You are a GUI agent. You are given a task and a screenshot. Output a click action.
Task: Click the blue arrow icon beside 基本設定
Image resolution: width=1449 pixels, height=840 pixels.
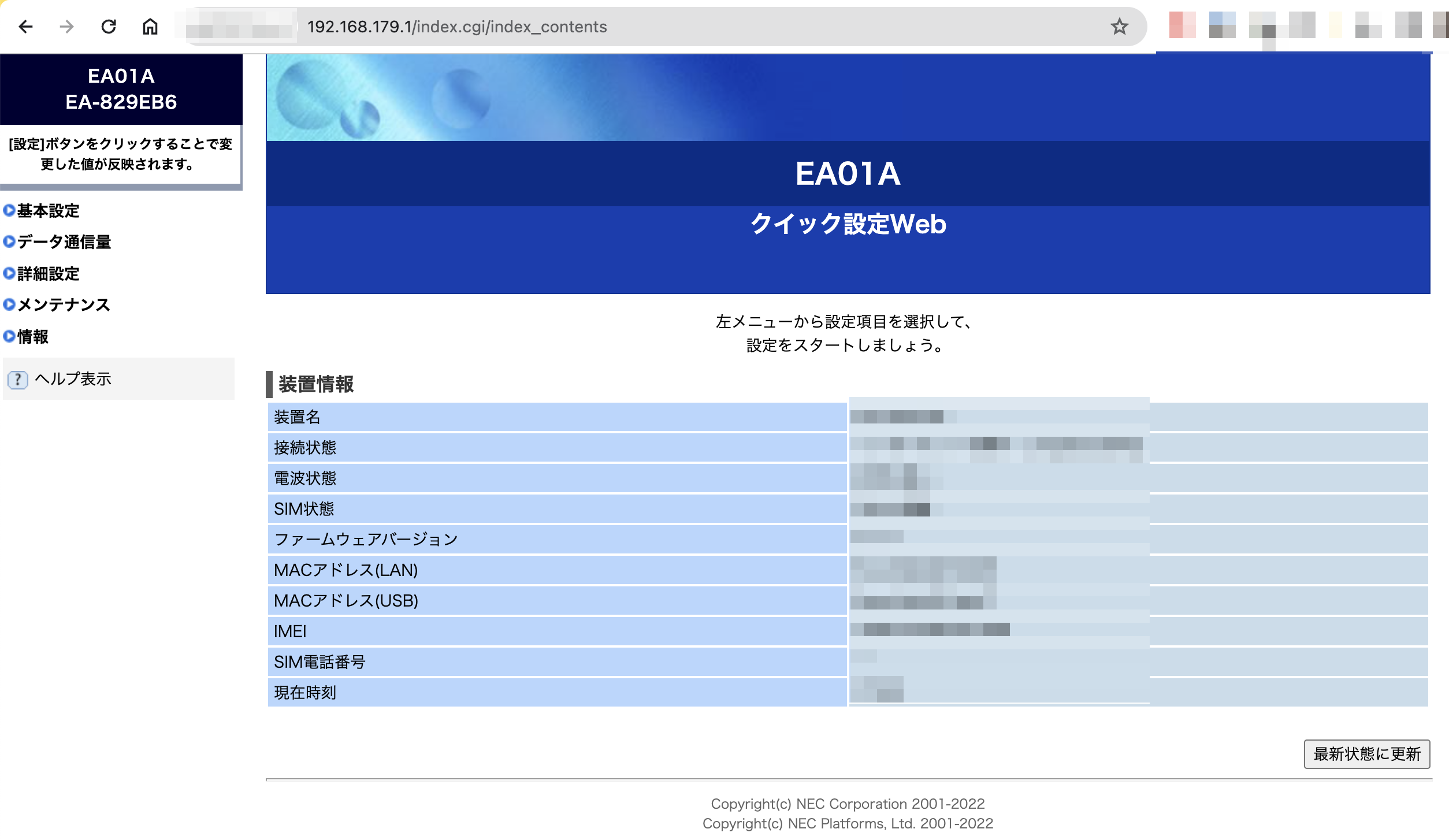pos(8,211)
